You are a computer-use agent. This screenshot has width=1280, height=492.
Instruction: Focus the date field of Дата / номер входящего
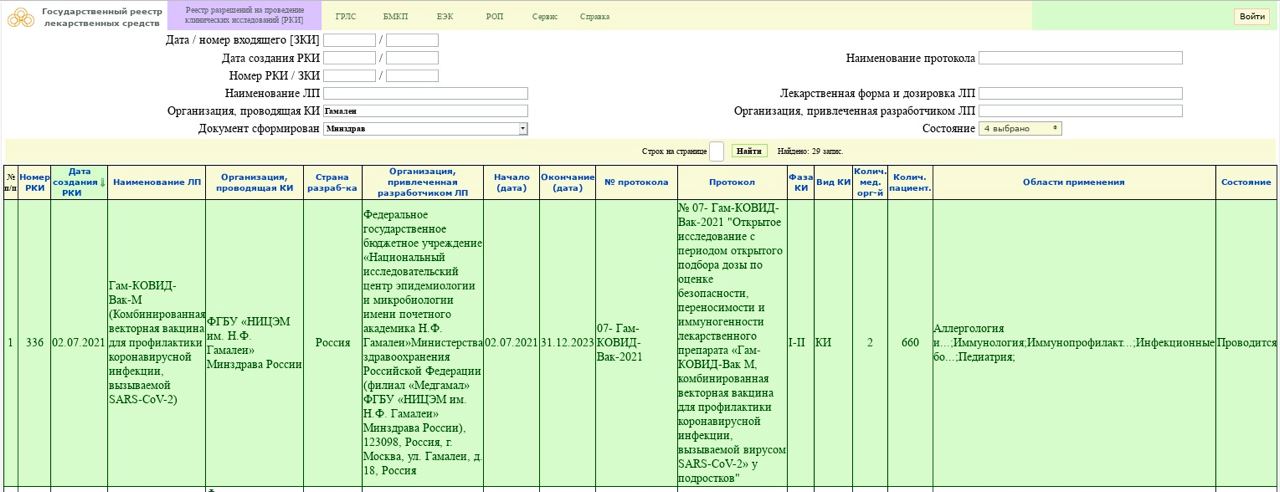tap(349, 41)
